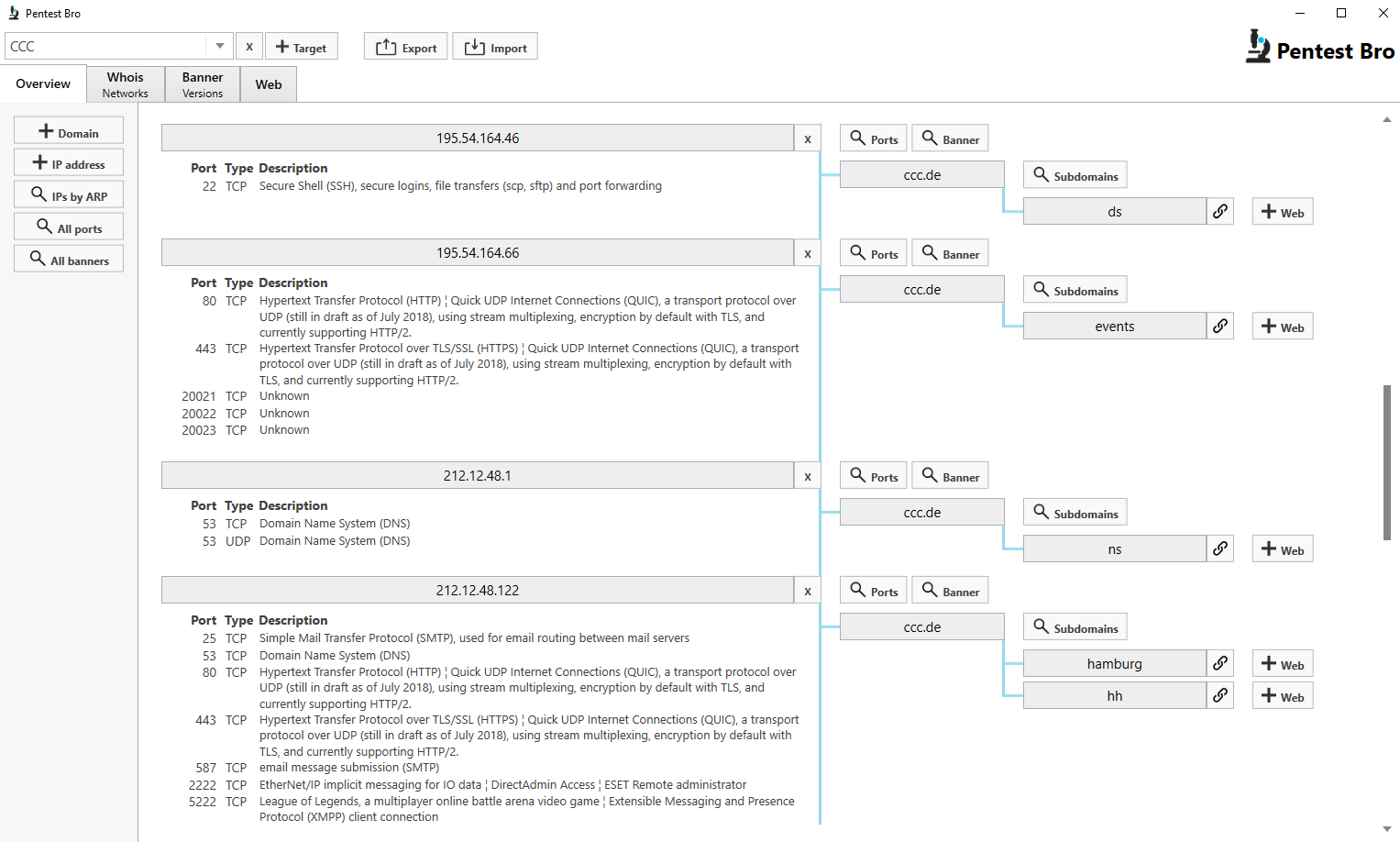Image resolution: width=1400 pixels, height=842 pixels.
Task: Grab All banners
Action: [69, 260]
